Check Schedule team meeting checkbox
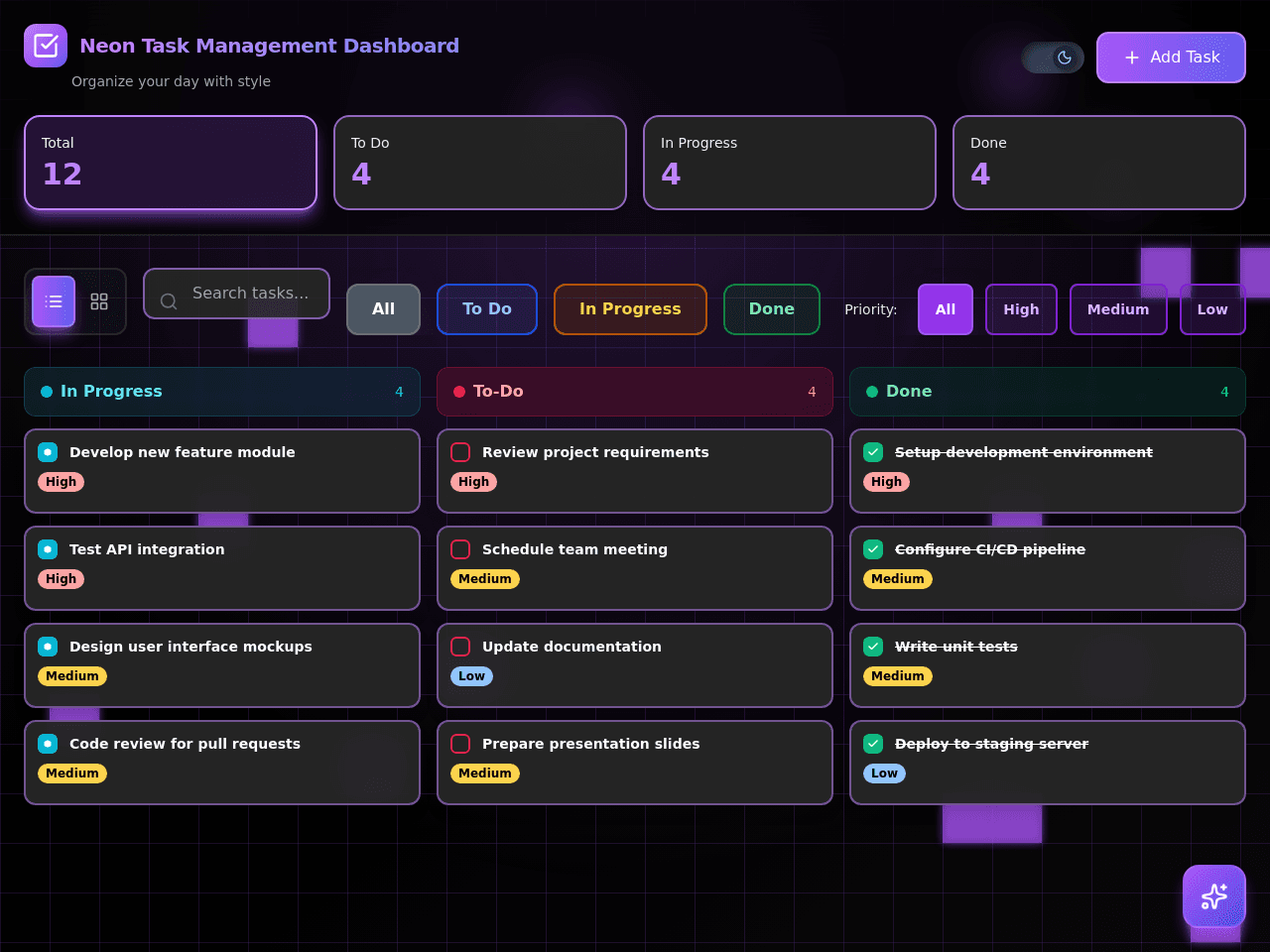1270x952 pixels. tap(460, 549)
